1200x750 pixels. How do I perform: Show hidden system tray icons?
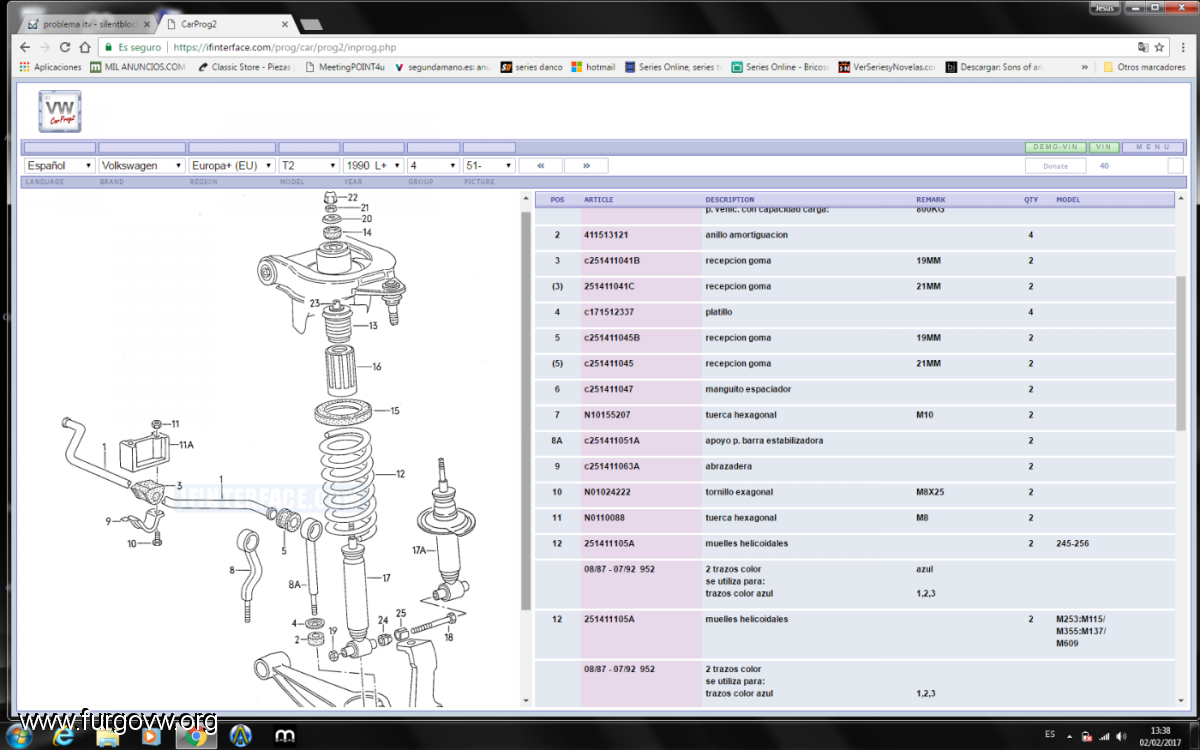[1071, 736]
